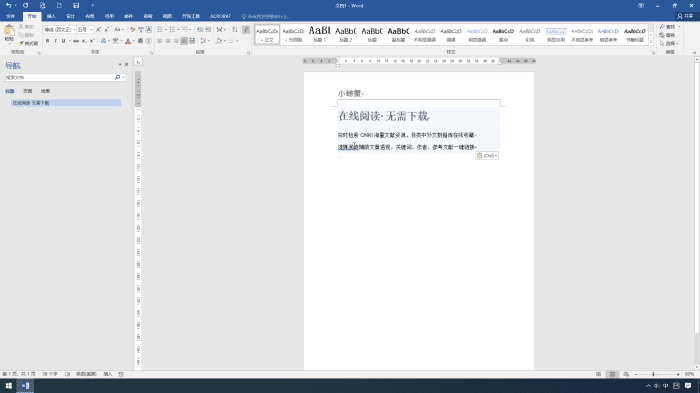Click the Align Right icon
The width and height of the screenshot is (700, 393).
pyautogui.click(x=176, y=41)
